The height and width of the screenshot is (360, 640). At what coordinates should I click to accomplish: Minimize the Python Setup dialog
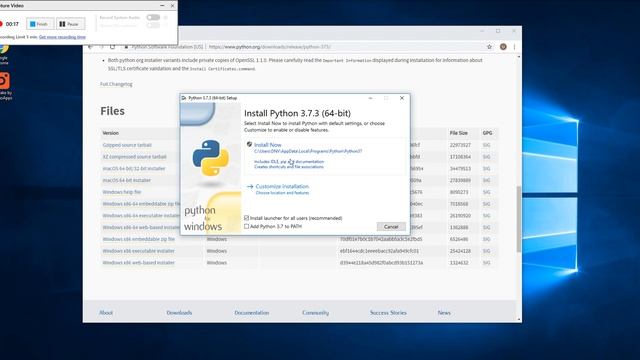[x=370, y=98]
